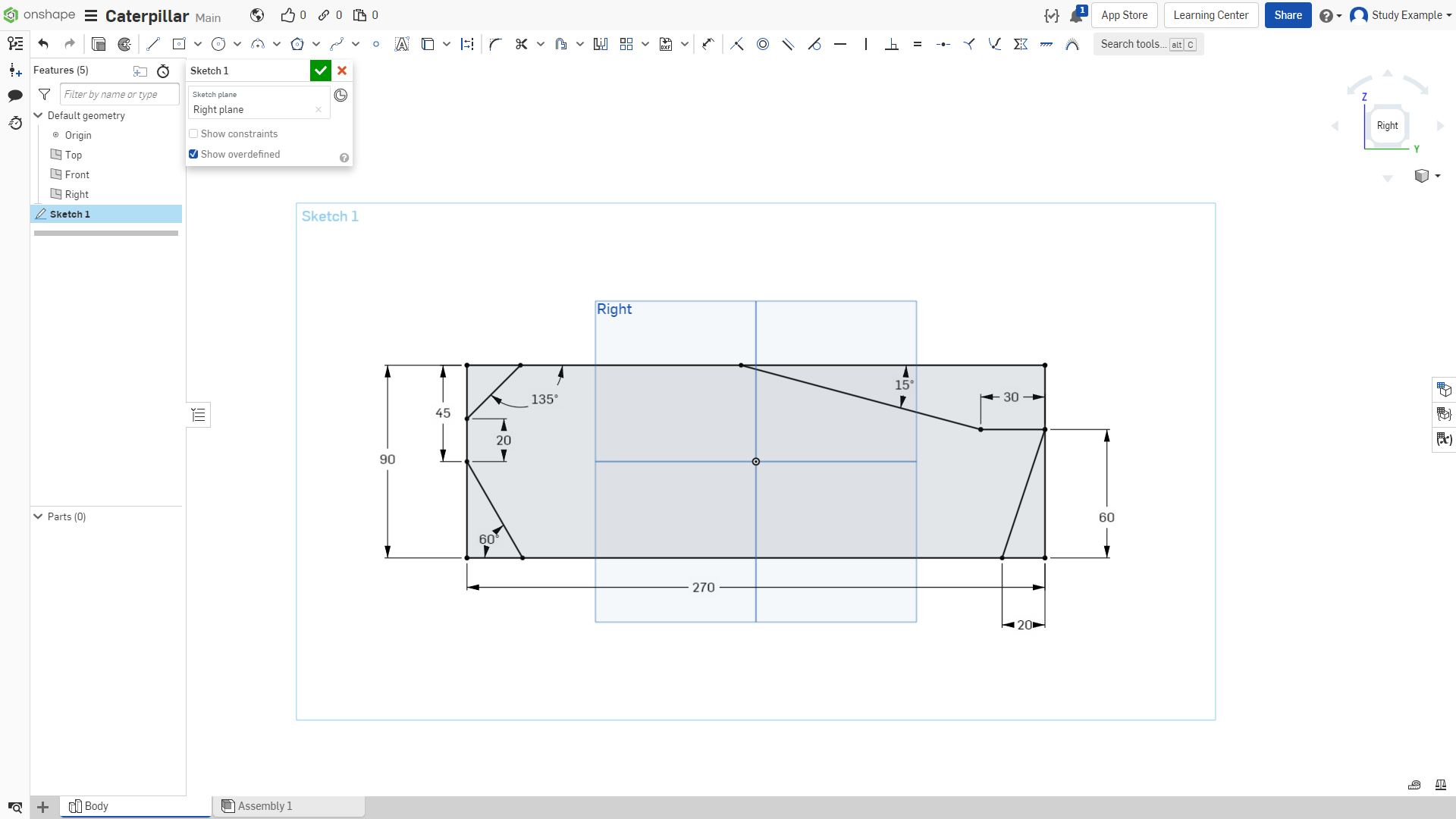
Task: Click the 270 dimension value
Action: point(703,587)
